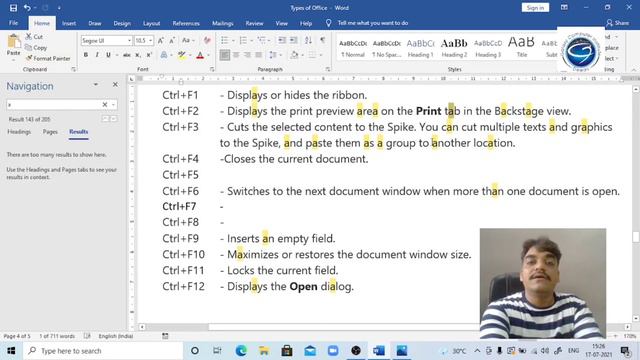Click the Copy command
This screenshot has height=360, width=640.
36,48
